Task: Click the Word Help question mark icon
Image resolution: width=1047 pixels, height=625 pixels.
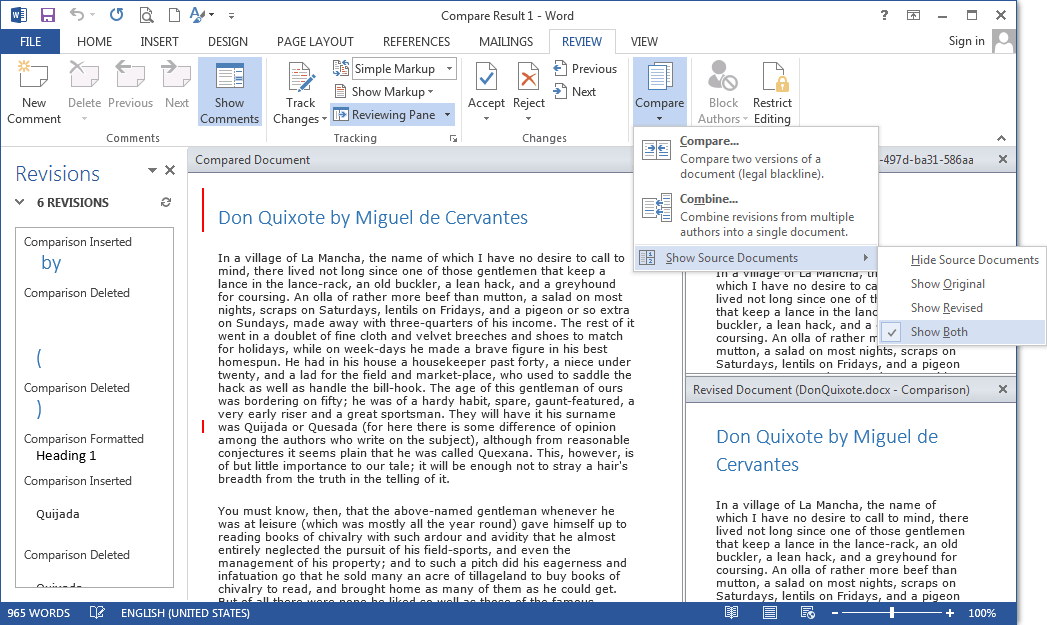Action: pyautogui.click(x=884, y=15)
